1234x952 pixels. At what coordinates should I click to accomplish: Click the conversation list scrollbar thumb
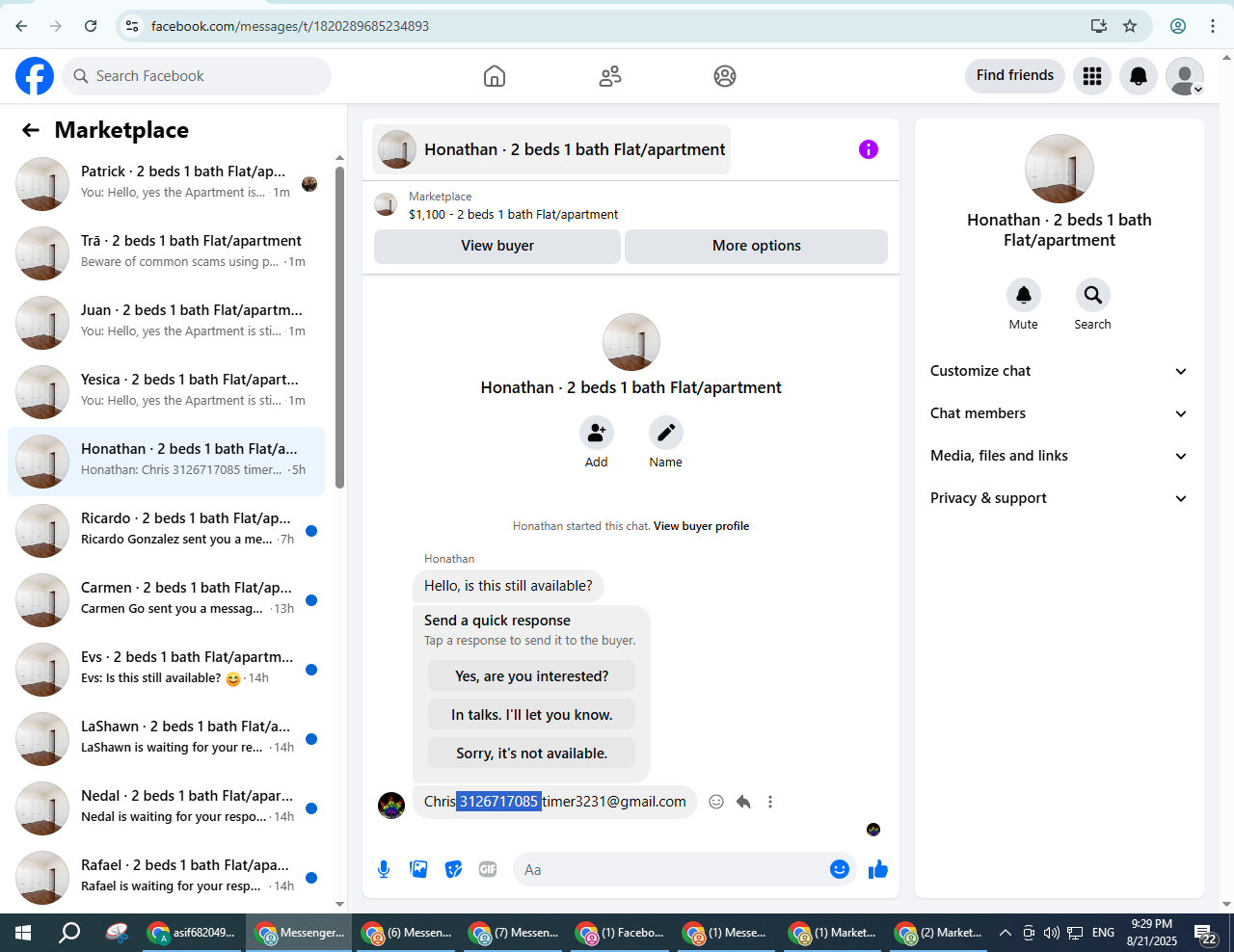click(x=339, y=328)
